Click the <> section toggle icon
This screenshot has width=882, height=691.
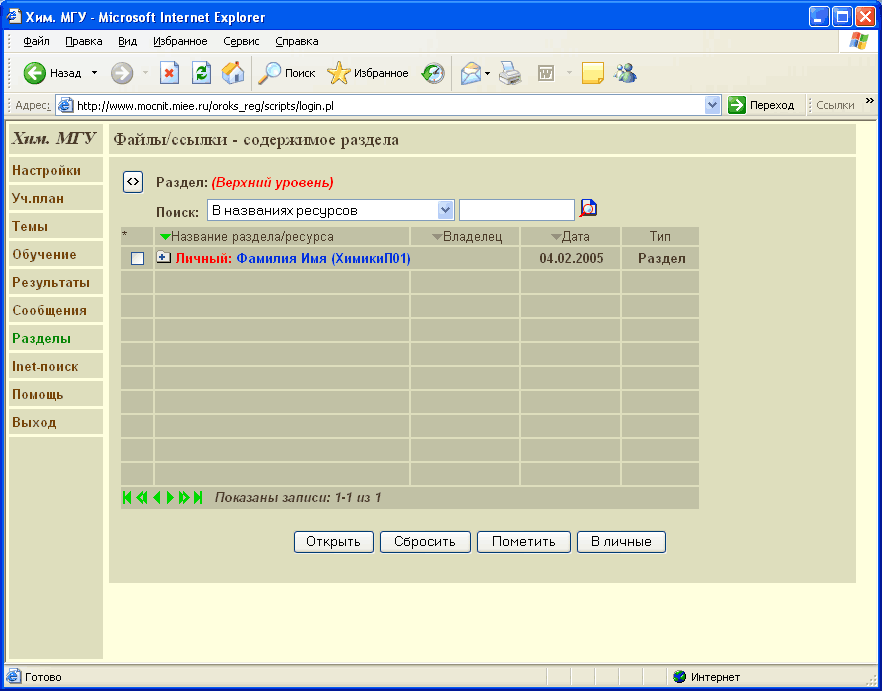(133, 182)
